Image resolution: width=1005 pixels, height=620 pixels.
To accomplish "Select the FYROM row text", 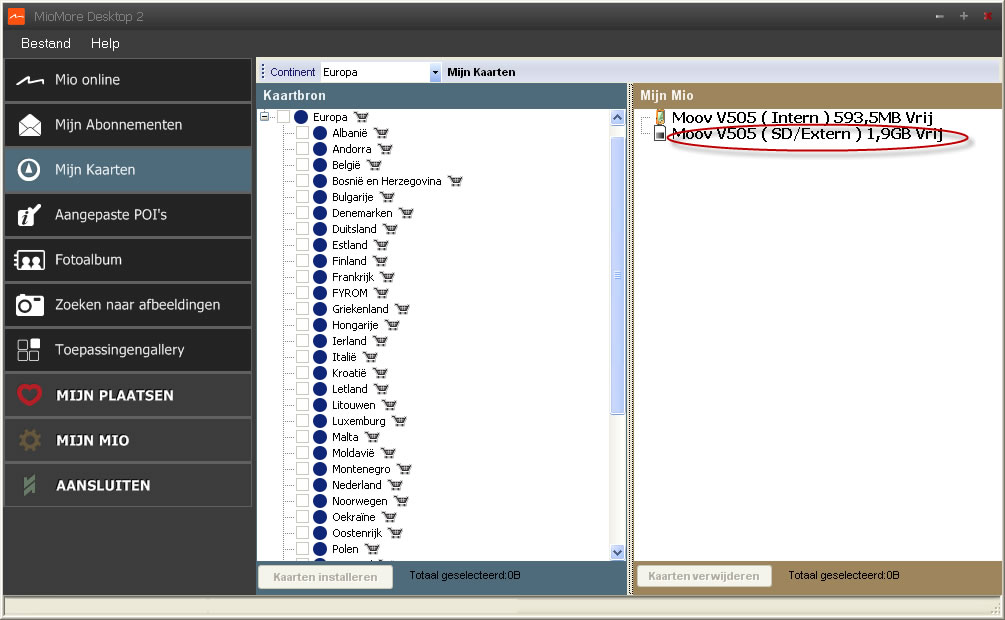I will point(349,294).
